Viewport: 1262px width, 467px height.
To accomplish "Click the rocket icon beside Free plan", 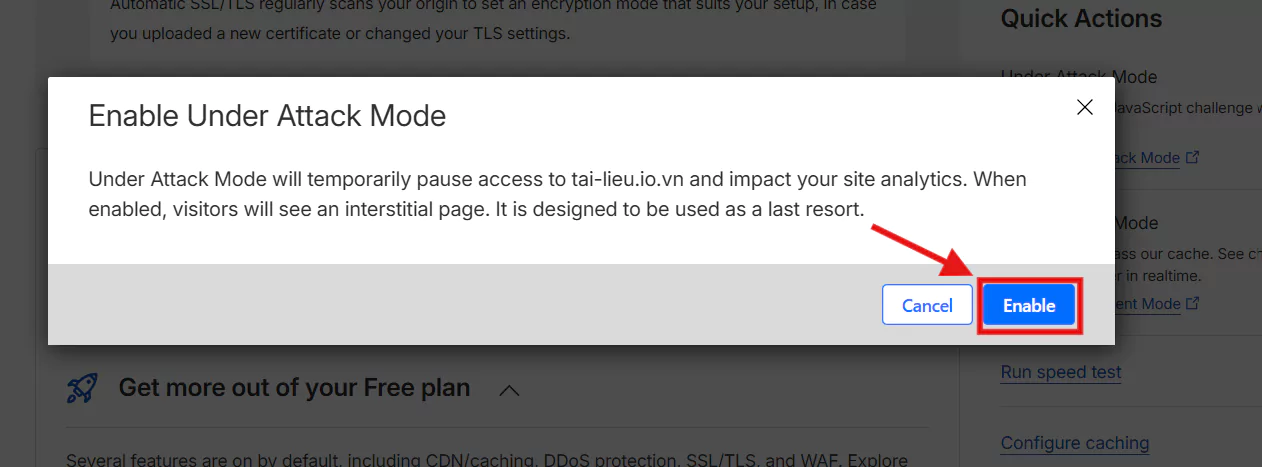I will (82, 388).
